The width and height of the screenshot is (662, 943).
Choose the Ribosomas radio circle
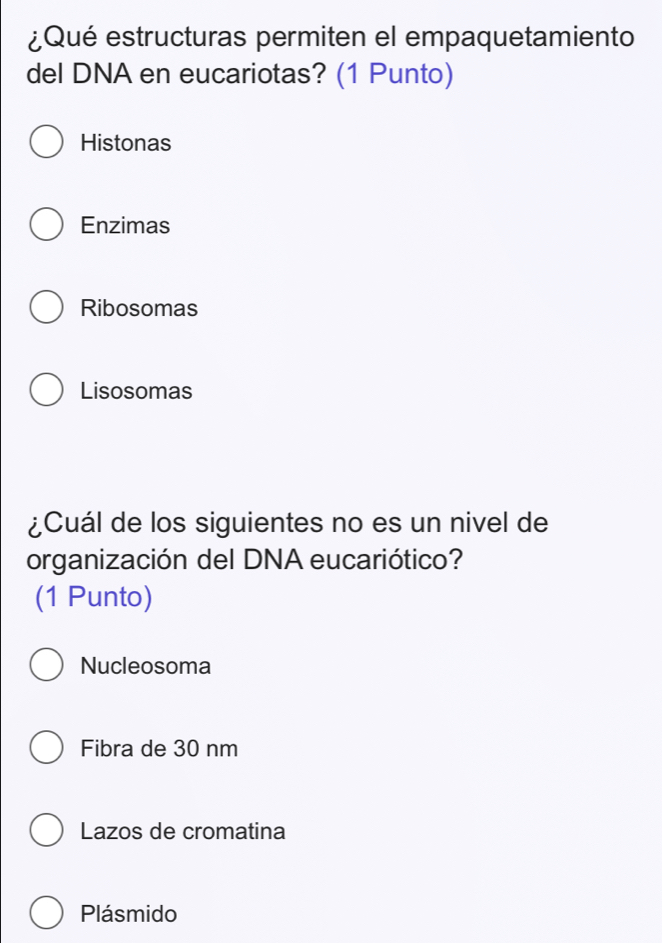[47, 308]
